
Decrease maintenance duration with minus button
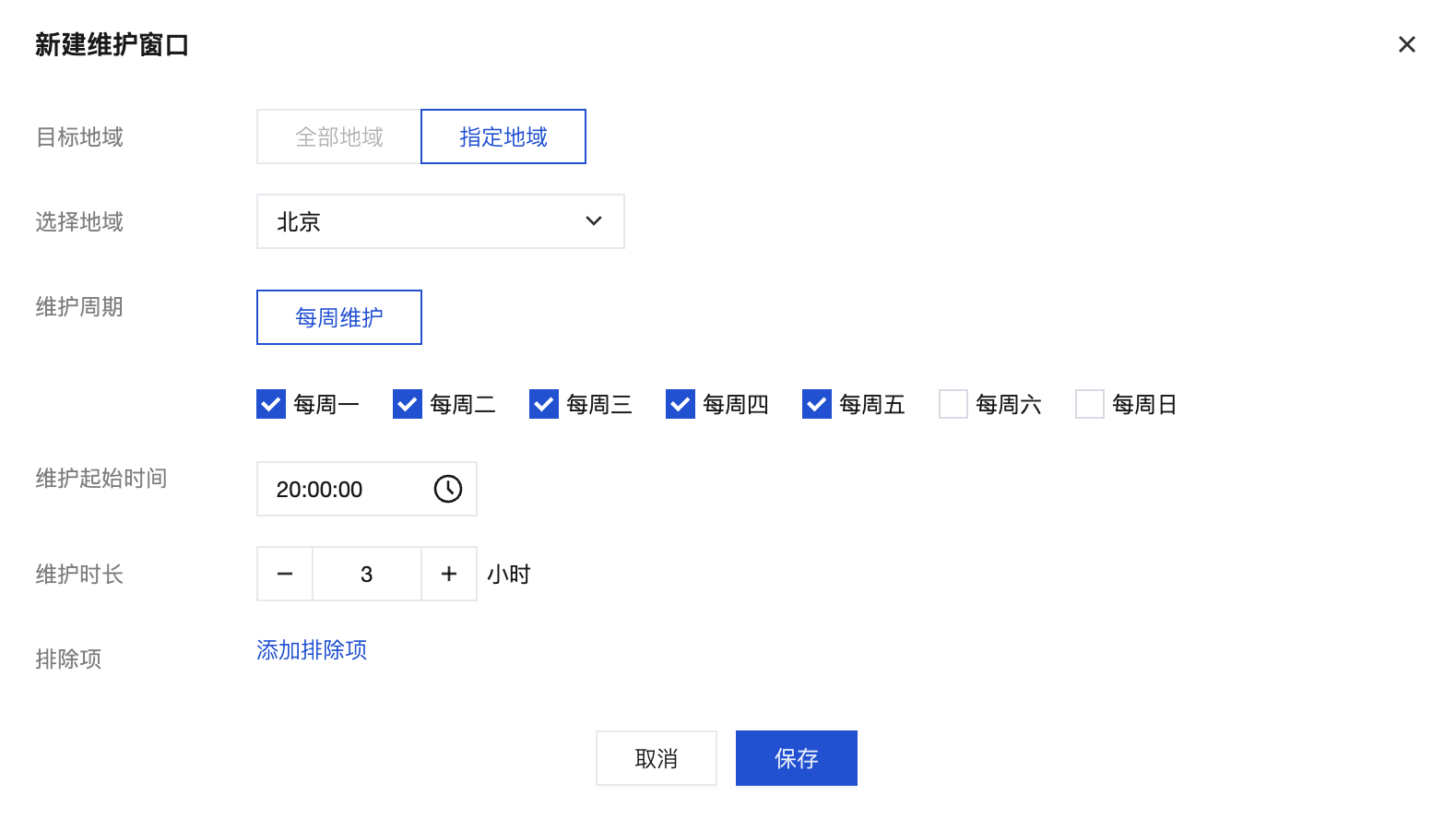pos(285,574)
